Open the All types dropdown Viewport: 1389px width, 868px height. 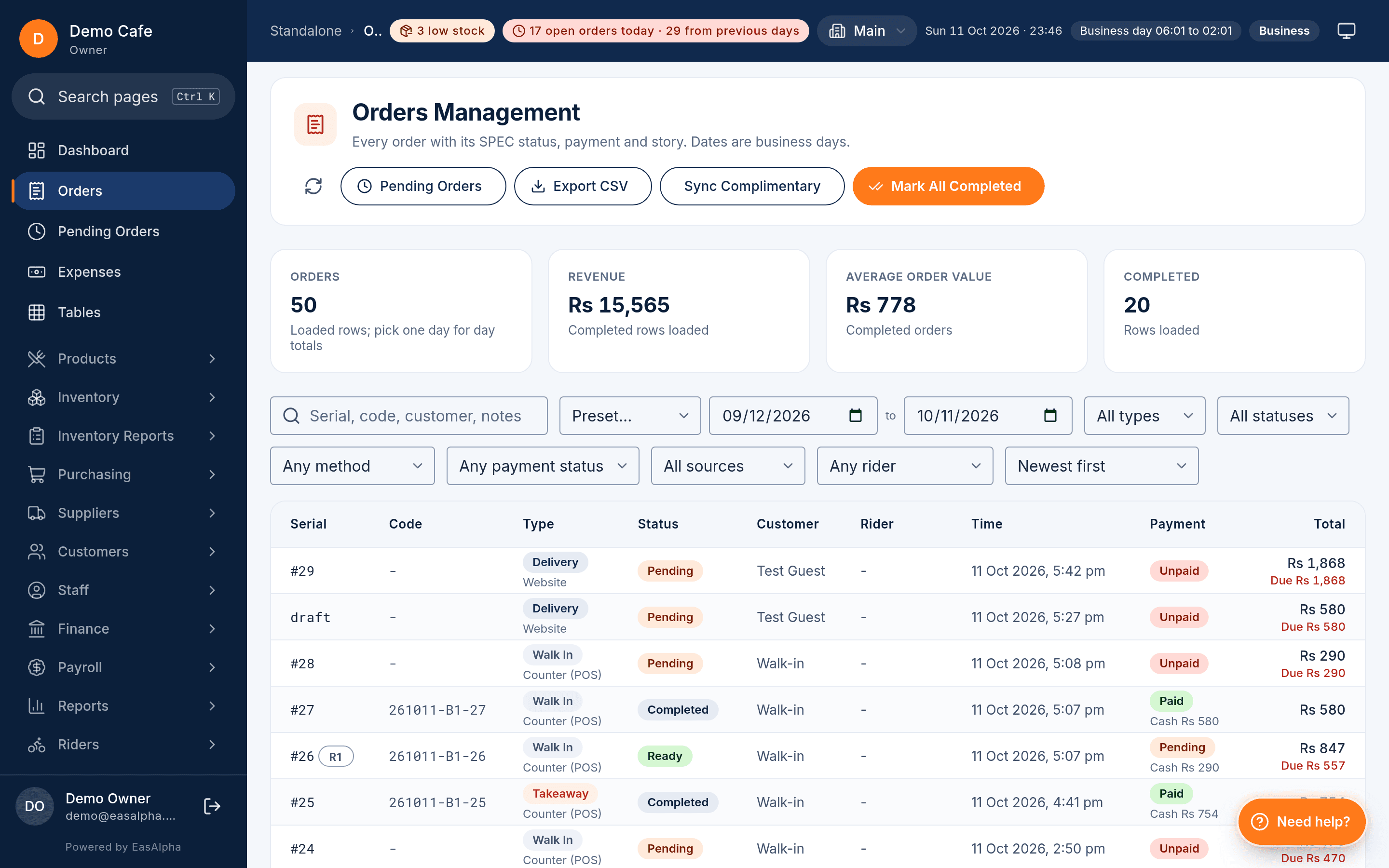tap(1144, 416)
